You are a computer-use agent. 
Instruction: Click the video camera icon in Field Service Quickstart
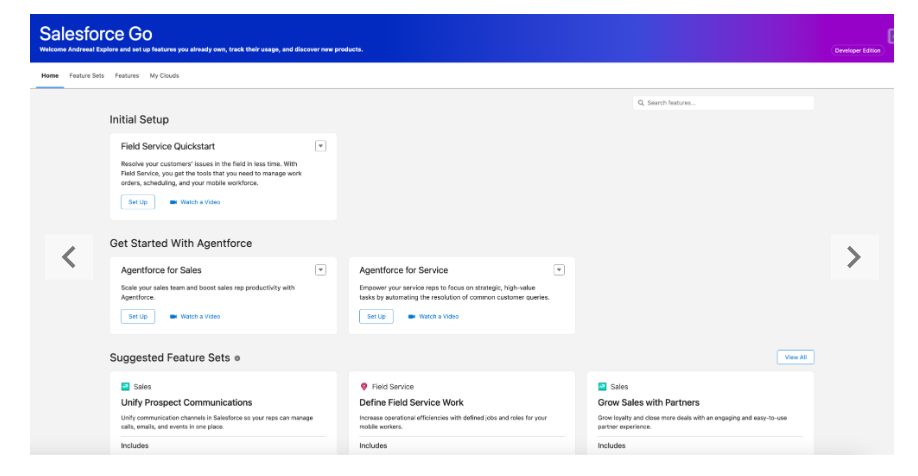(173, 202)
